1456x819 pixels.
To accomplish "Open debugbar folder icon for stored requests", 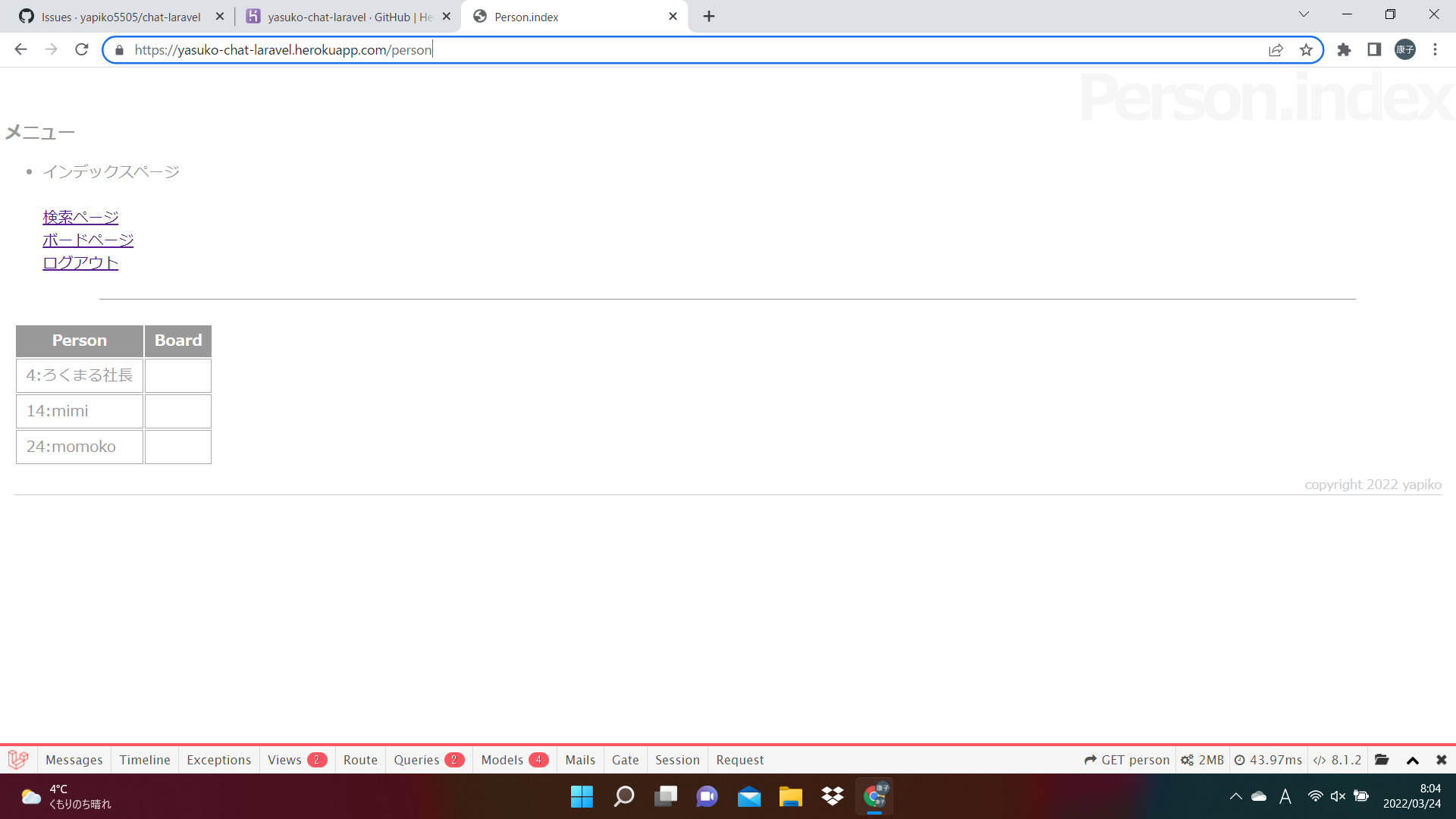I will click(1382, 760).
